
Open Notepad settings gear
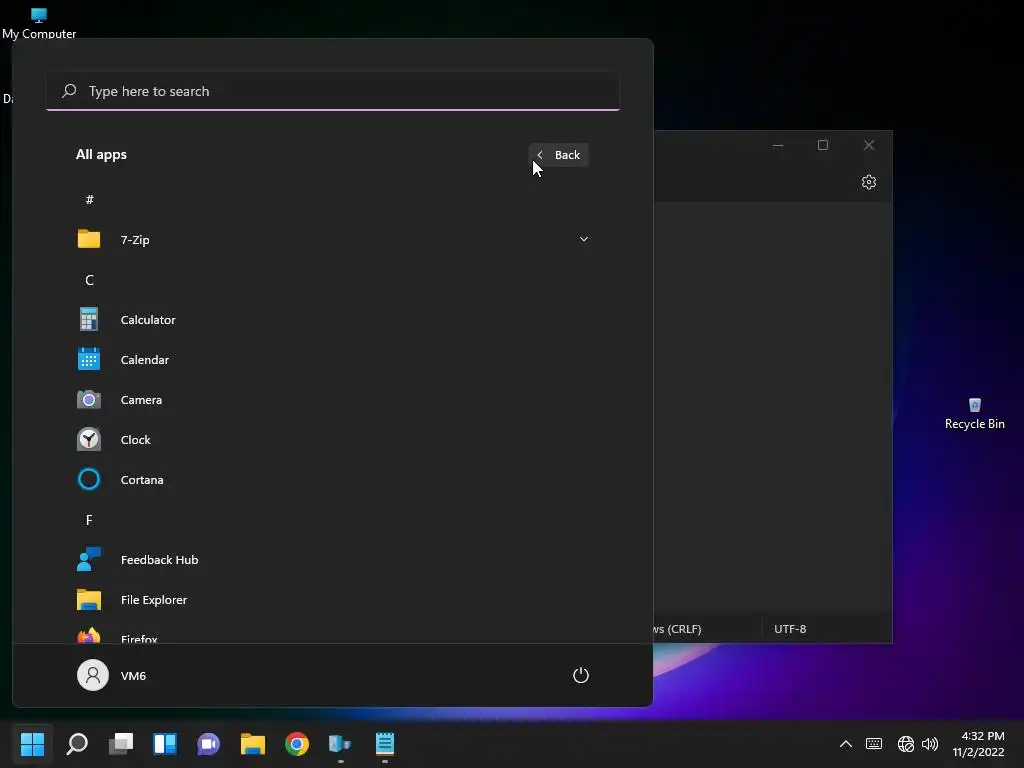tap(869, 182)
